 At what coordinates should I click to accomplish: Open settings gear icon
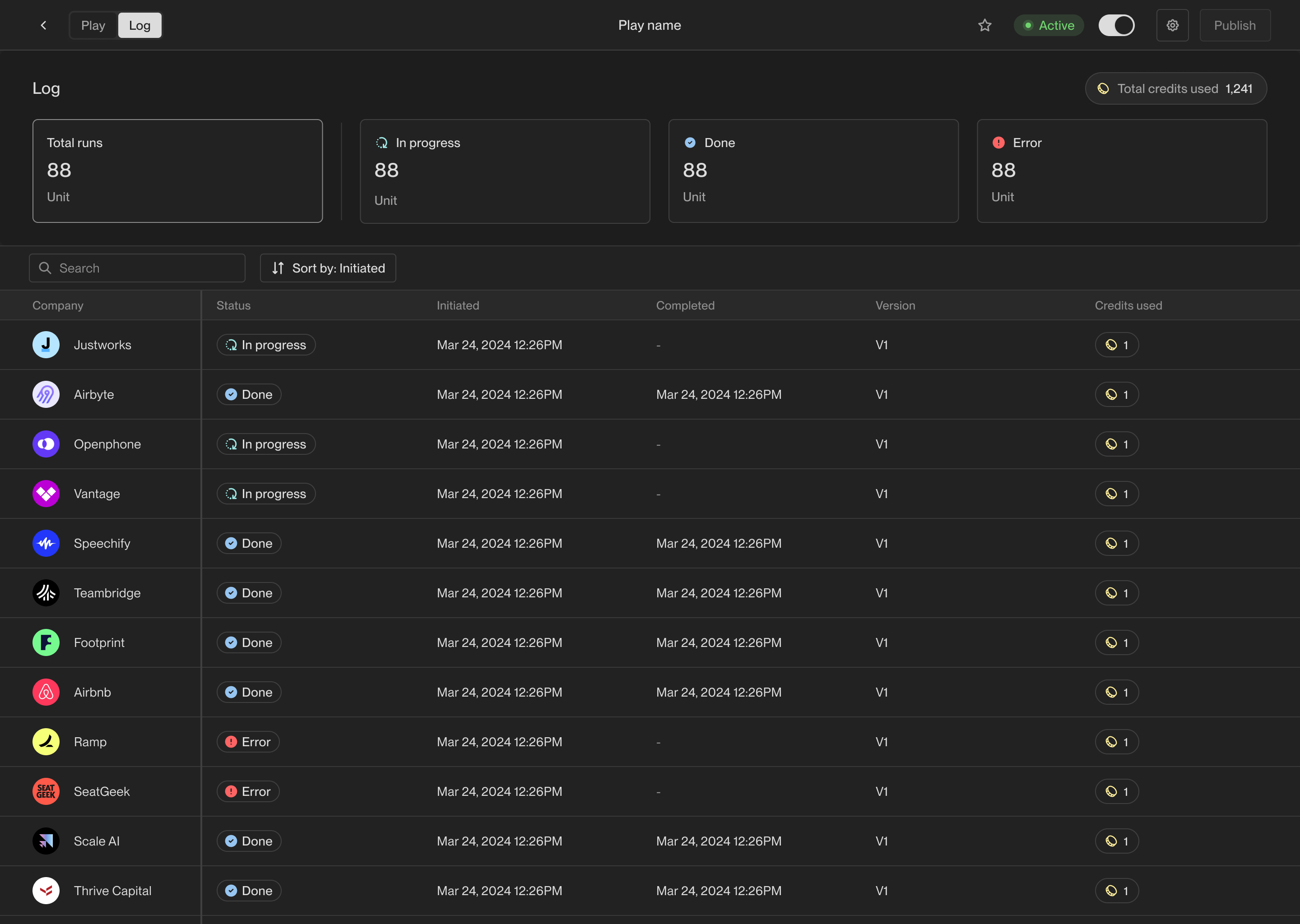coord(1172,25)
